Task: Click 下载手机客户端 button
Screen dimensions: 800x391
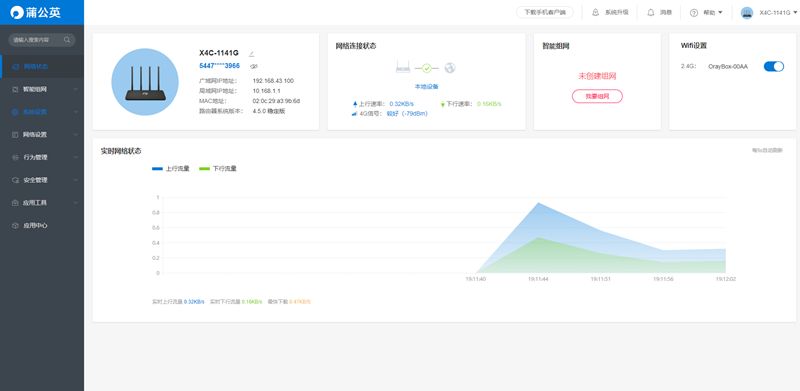Action: 544,12
